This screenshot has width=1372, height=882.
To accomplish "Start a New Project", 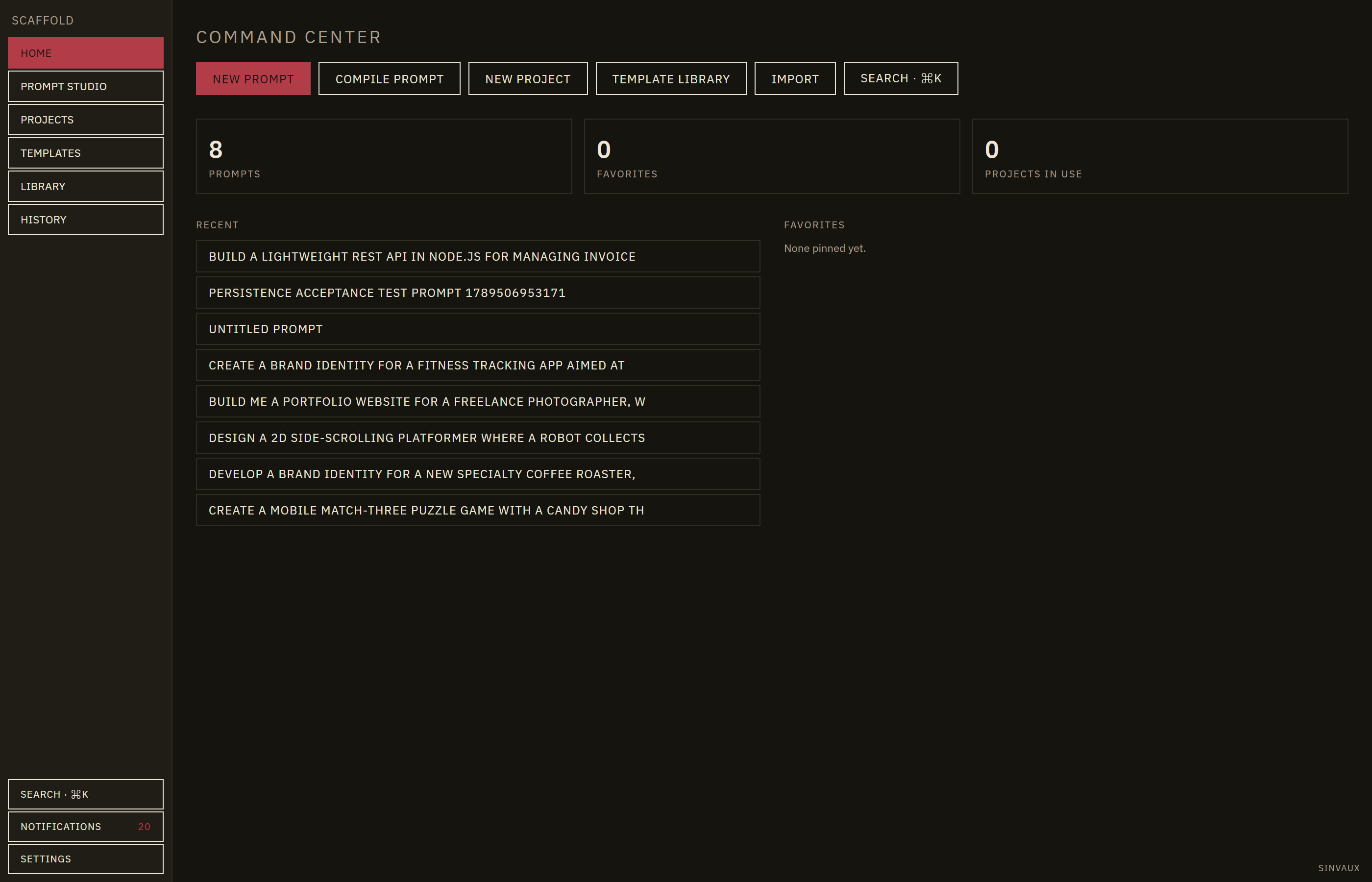I will click(528, 78).
